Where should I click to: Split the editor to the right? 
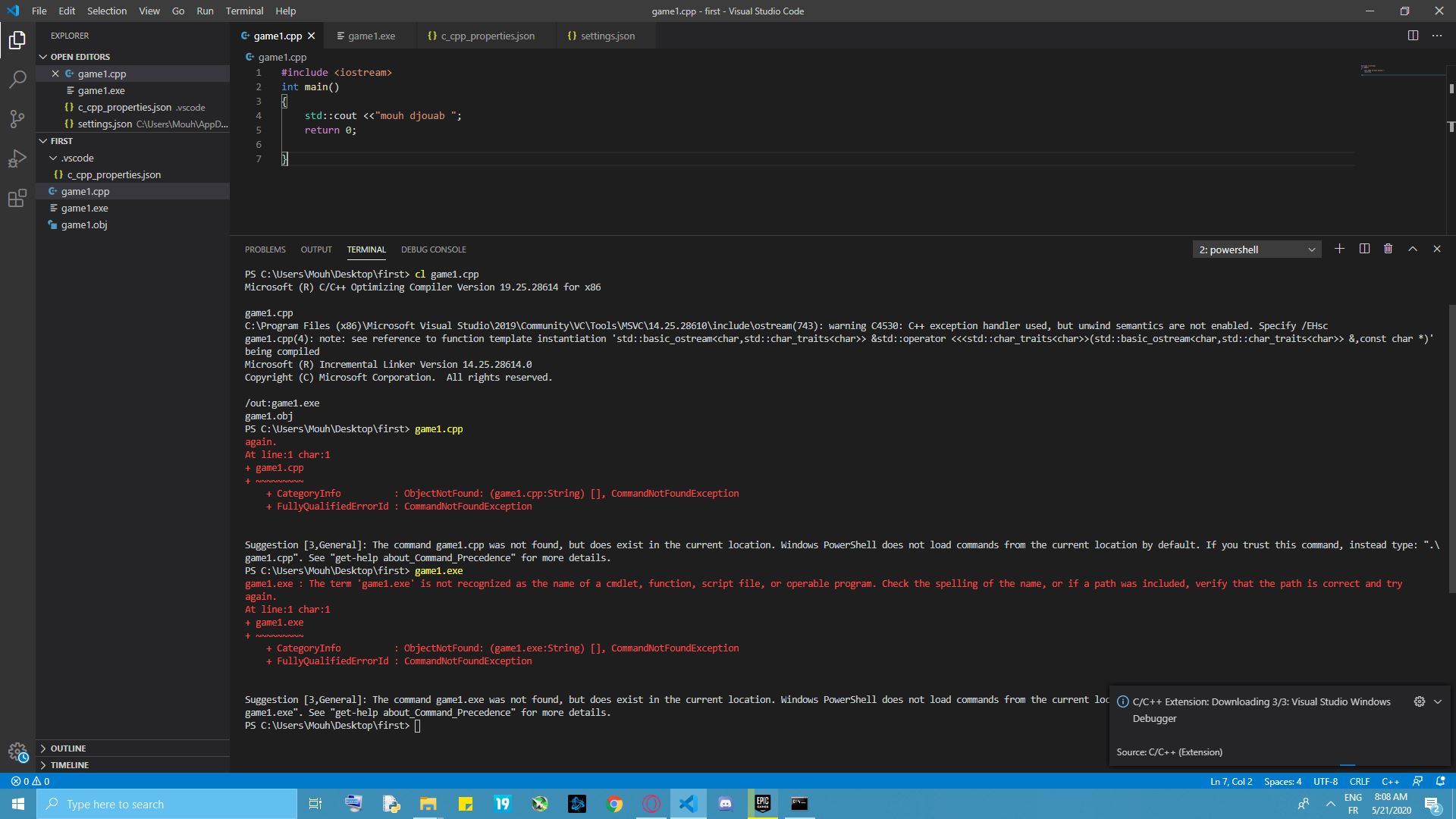tap(1413, 36)
